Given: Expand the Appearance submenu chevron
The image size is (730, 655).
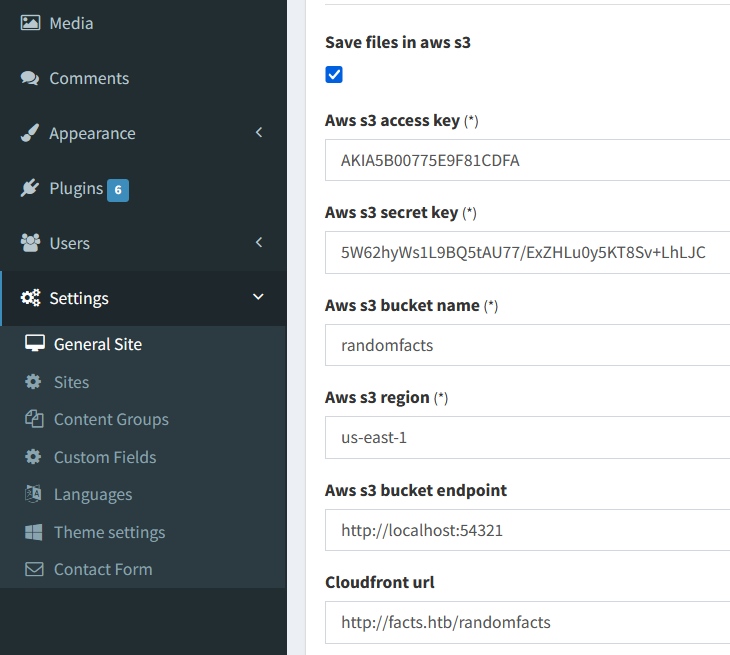Looking at the screenshot, I should [x=259, y=132].
